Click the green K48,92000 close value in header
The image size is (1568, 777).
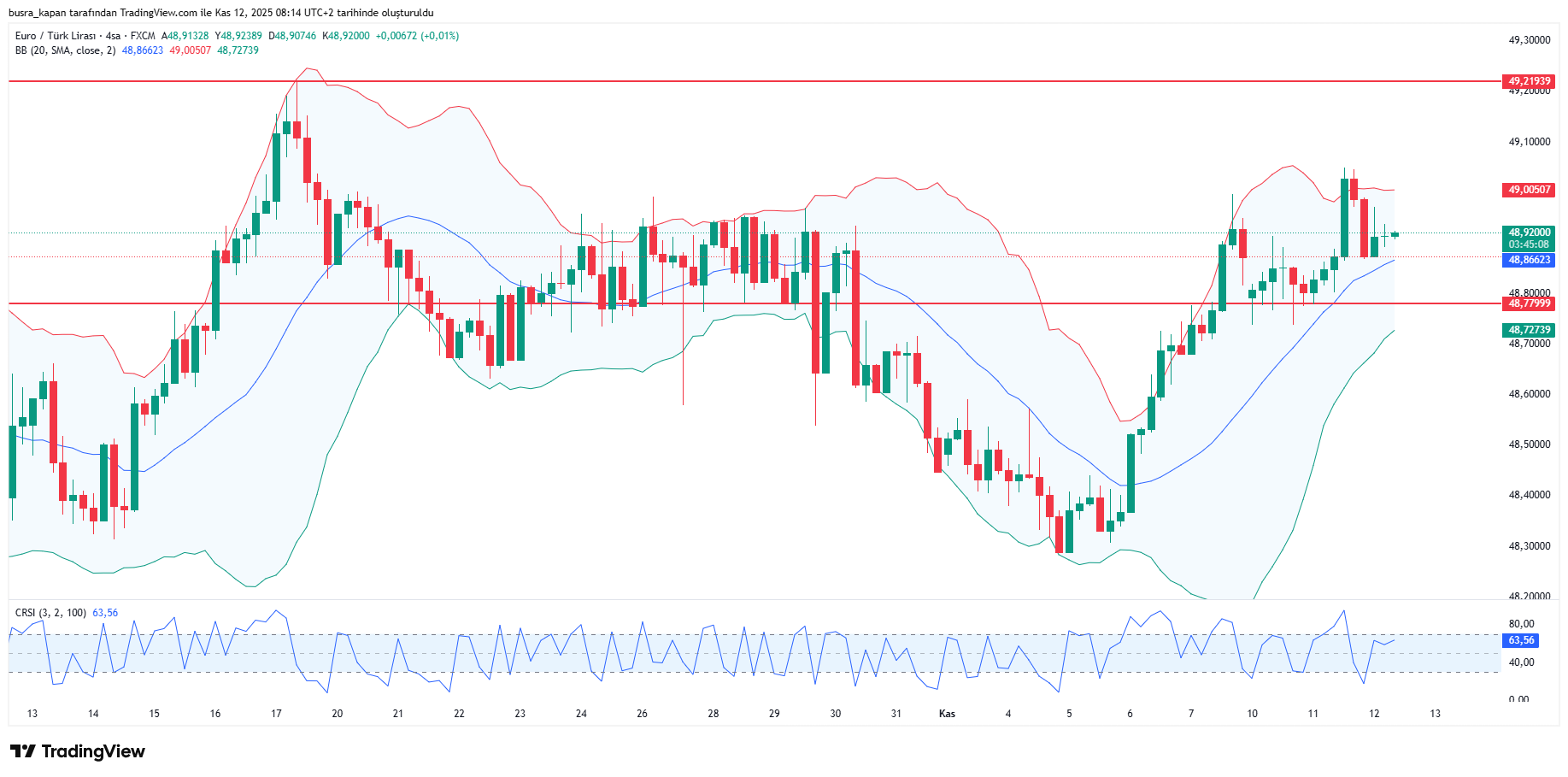(346, 36)
